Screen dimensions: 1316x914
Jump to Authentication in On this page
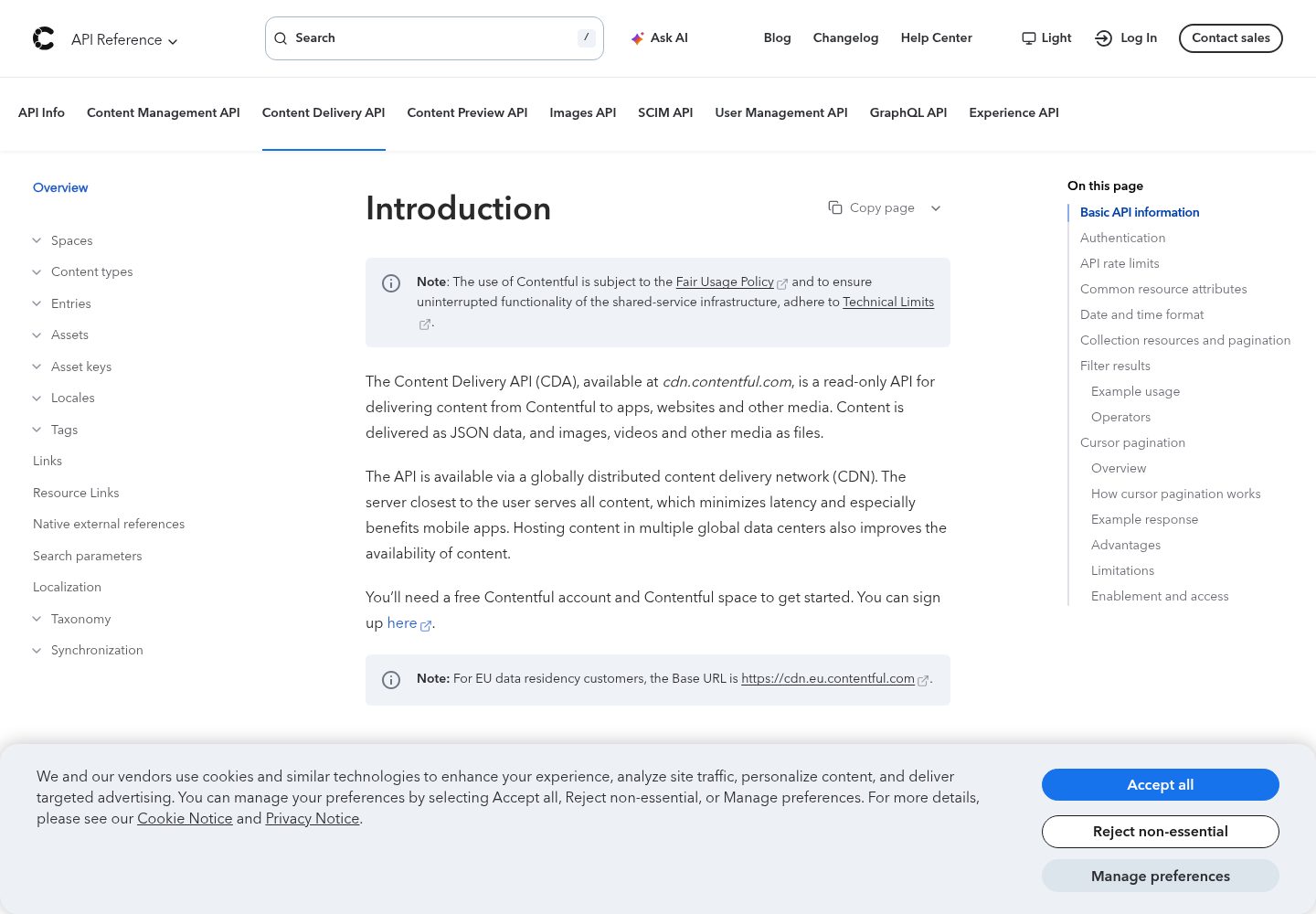pos(1122,238)
